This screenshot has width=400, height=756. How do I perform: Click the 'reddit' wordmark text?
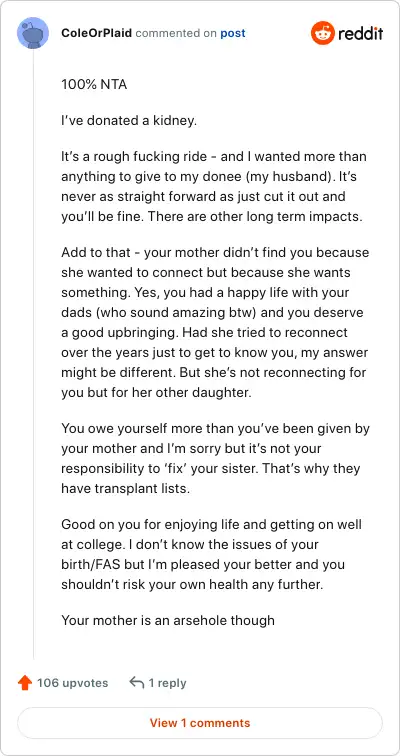point(360,33)
